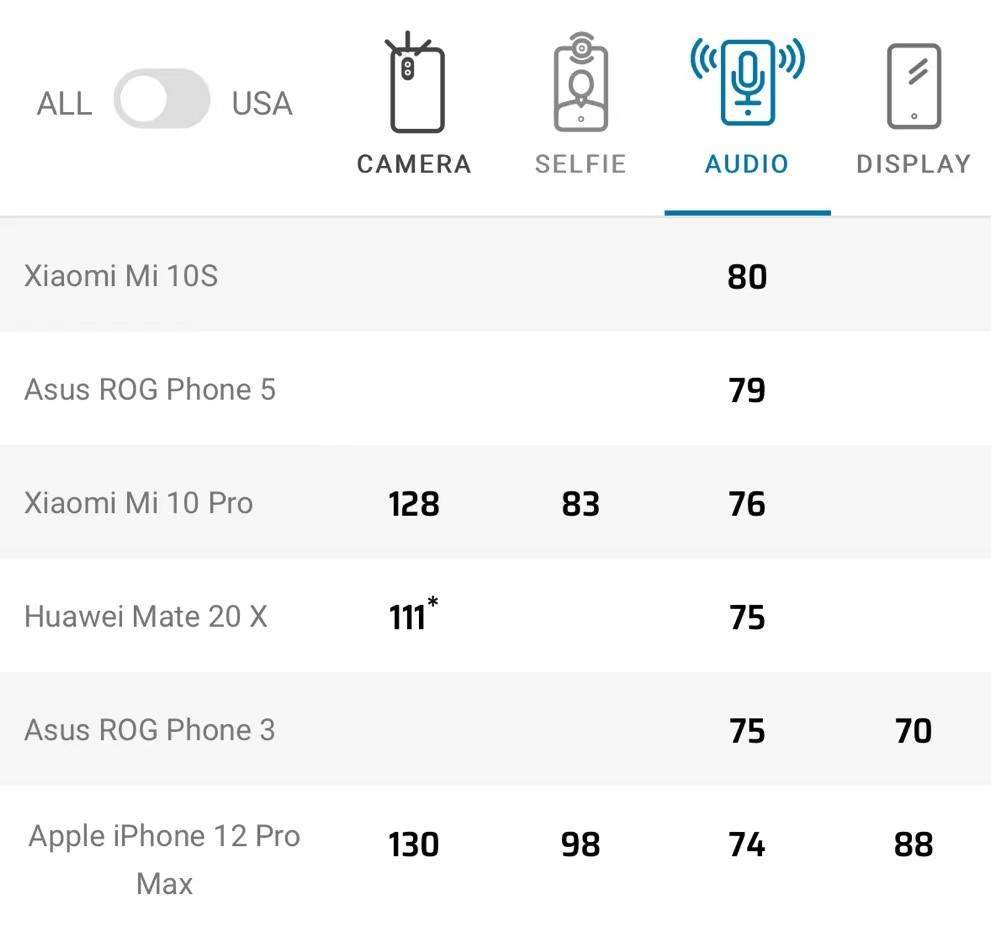Switch to the DISPLAY tab label
The height and width of the screenshot is (928, 991).
pos(914,164)
